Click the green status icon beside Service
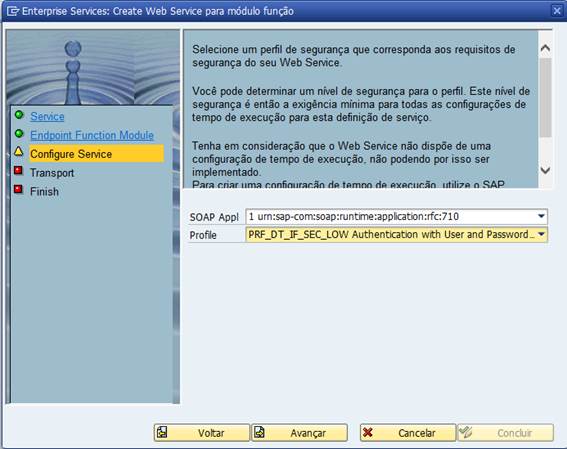 19,115
